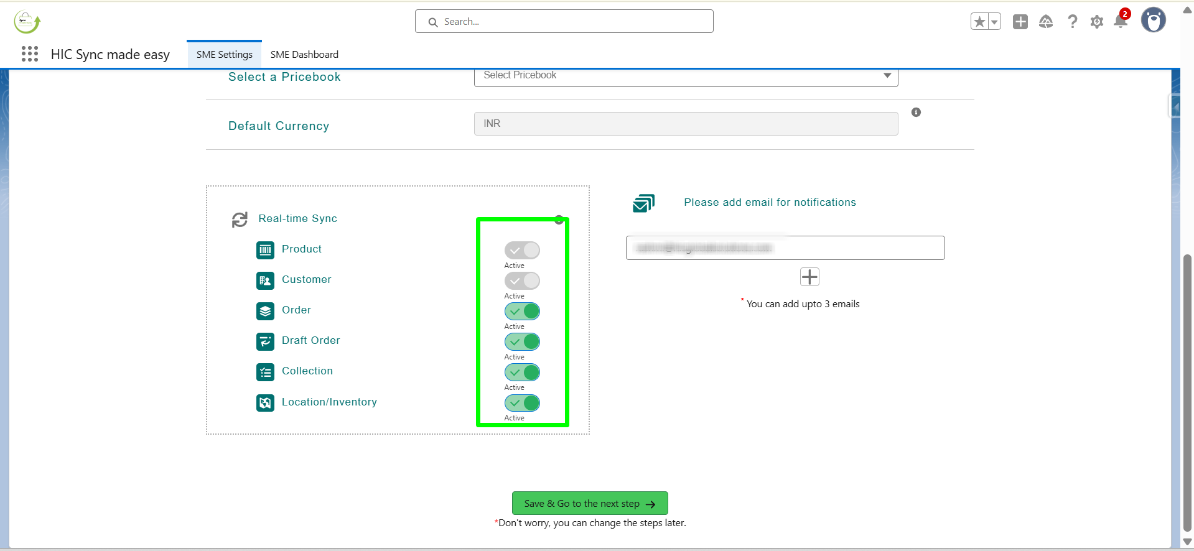Image resolution: width=1194 pixels, height=551 pixels.
Task: Click the Real-time Sync refresh icon
Action: coord(240,220)
